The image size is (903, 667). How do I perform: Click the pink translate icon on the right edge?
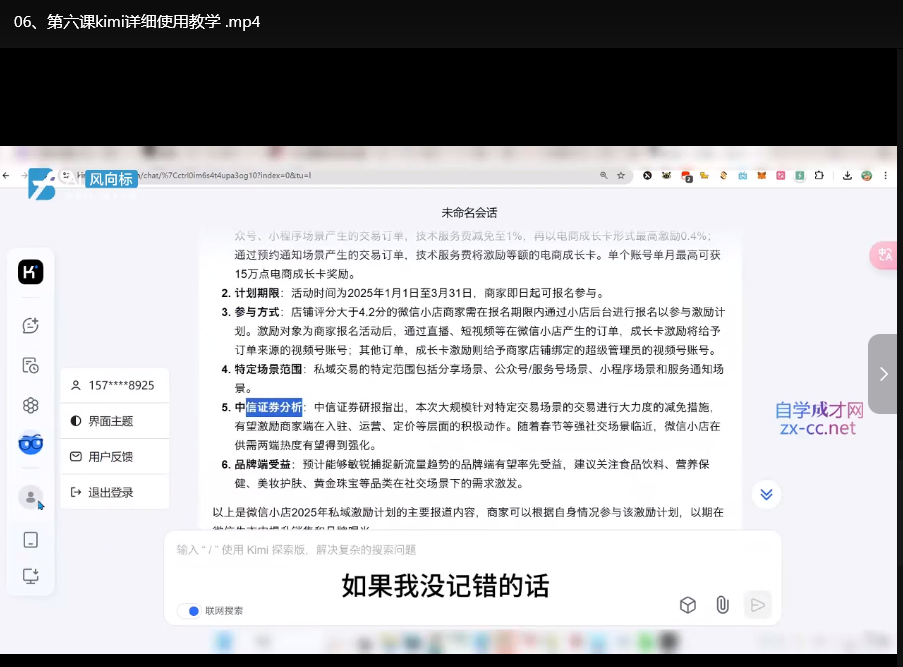click(x=884, y=255)
